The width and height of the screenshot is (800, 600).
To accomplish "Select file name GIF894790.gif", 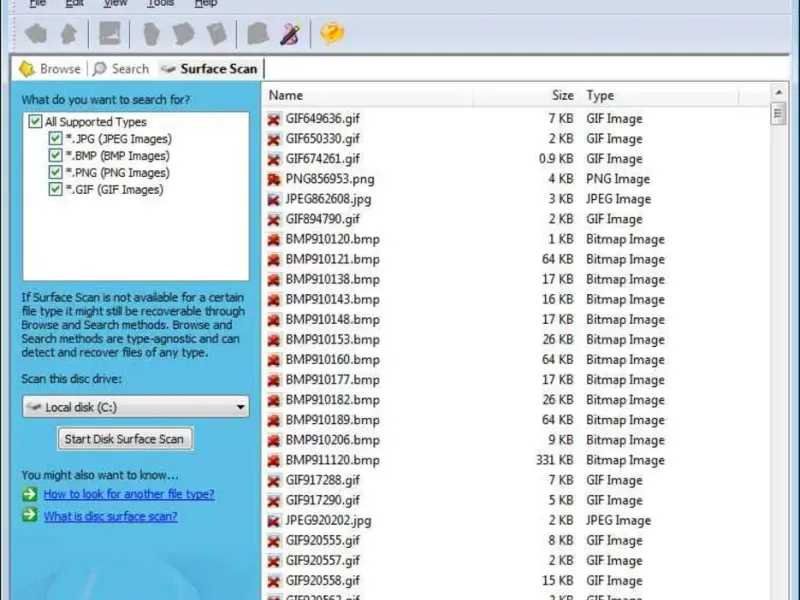I will coord(322,219).
